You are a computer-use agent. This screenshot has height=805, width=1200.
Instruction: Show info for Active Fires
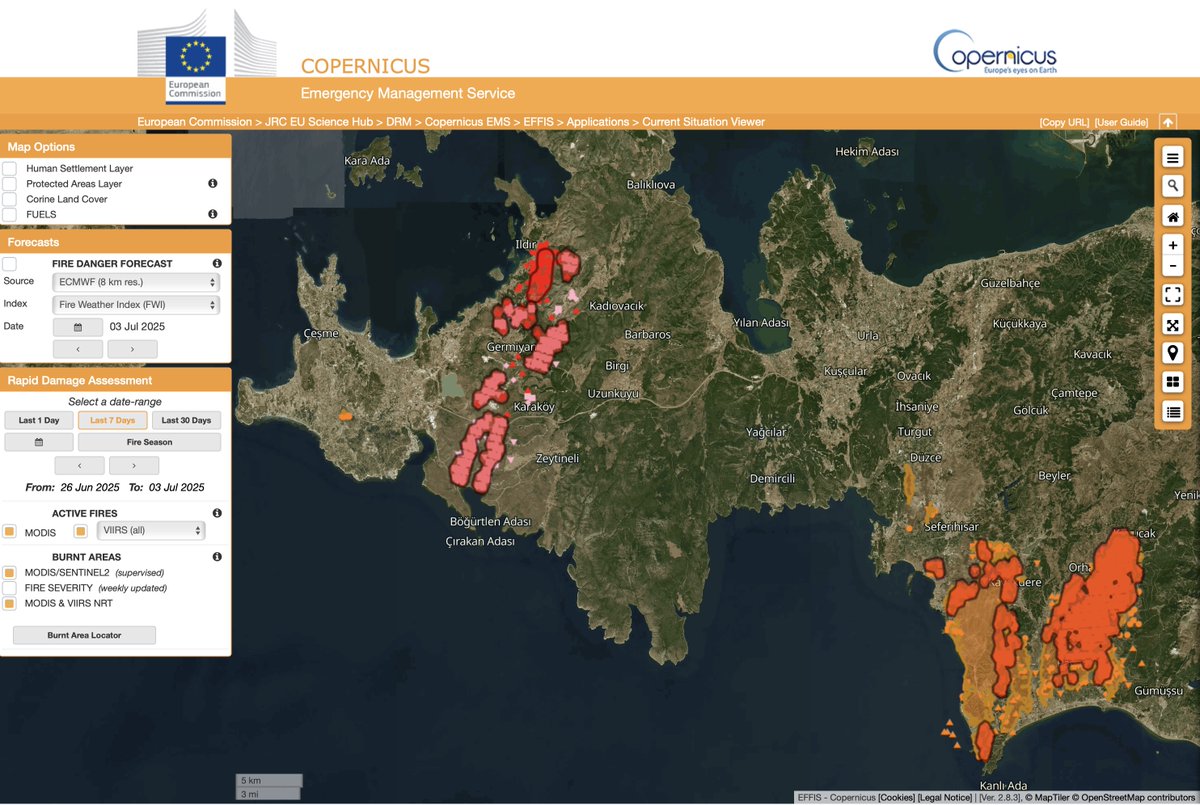click(217, 513)
